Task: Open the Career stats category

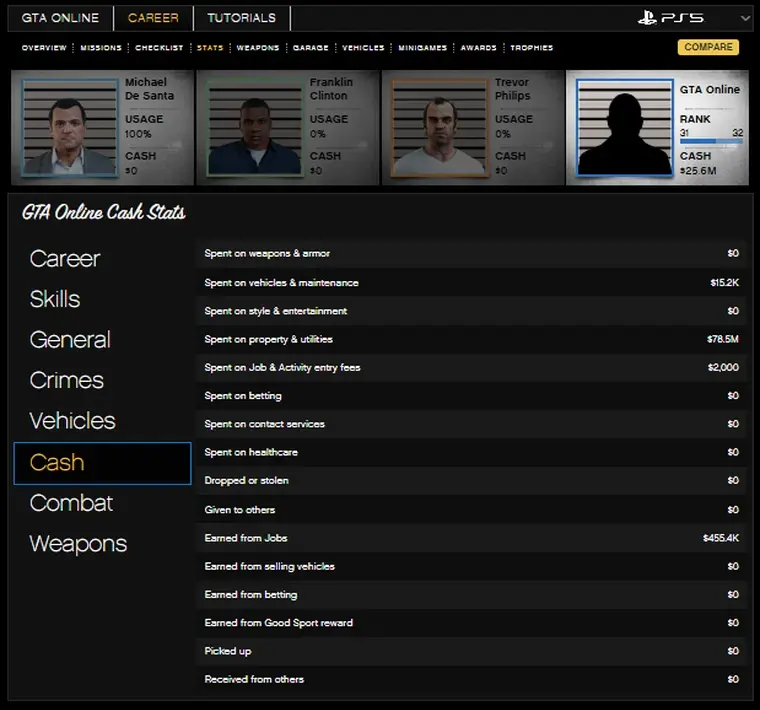Action: pos(65,259)
